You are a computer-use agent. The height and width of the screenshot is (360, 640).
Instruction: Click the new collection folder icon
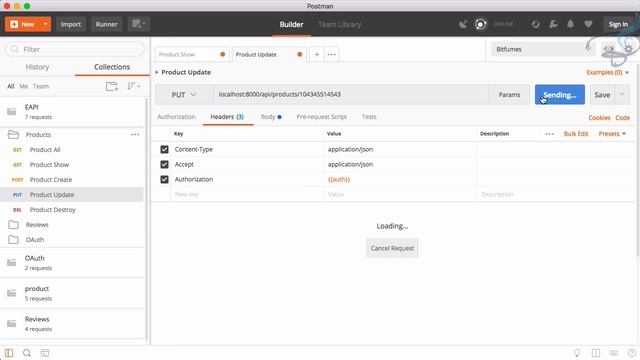(x=112, y=86)
